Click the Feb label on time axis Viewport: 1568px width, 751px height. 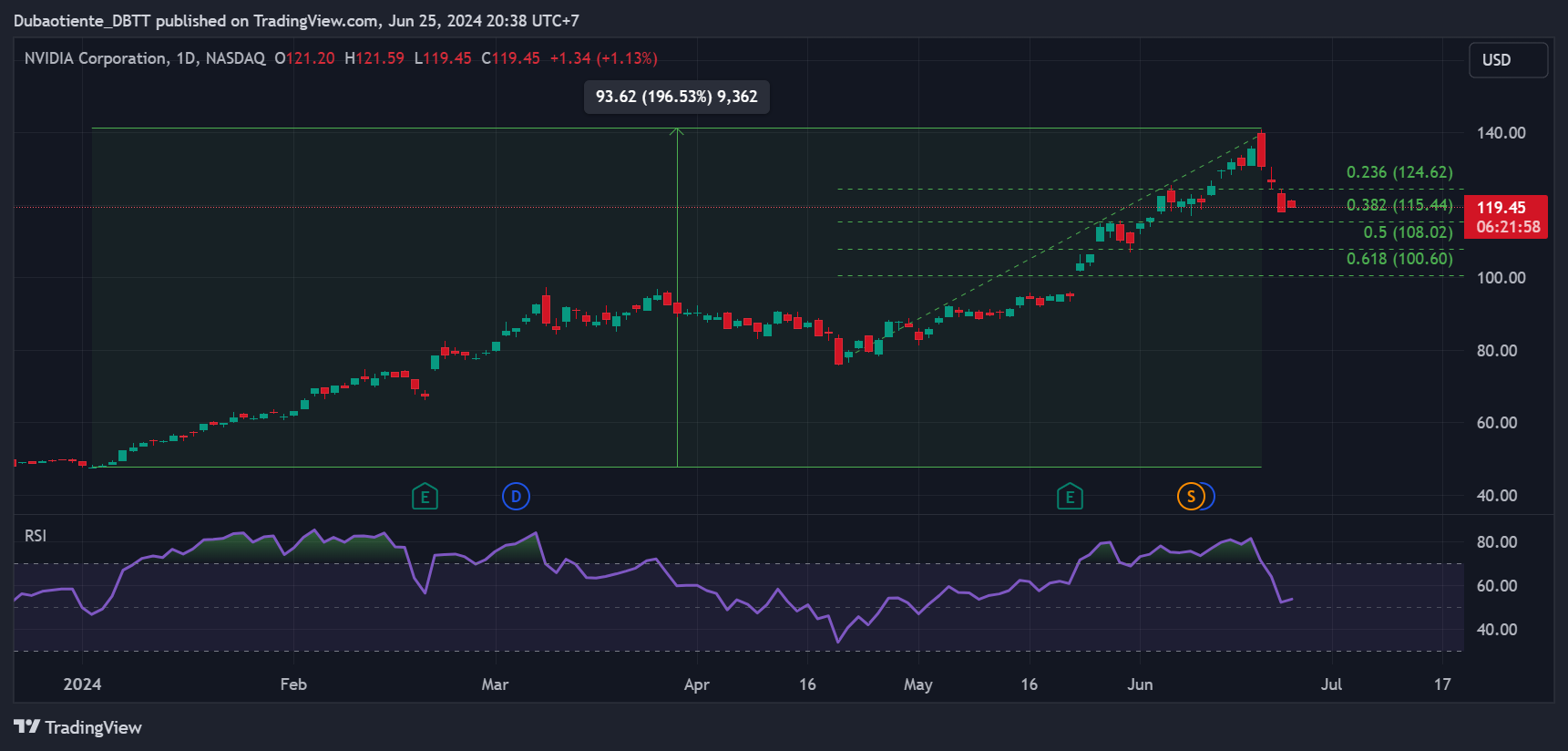pyautogui.click(x=293, y=684)
